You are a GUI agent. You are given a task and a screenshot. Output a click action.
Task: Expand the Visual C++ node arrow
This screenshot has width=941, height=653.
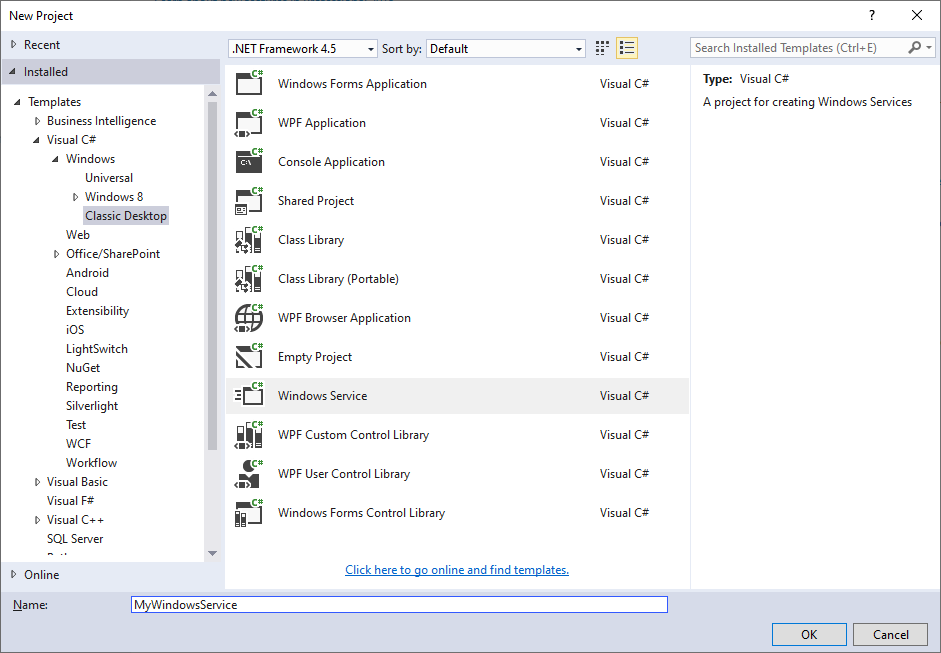coord(37,520)
